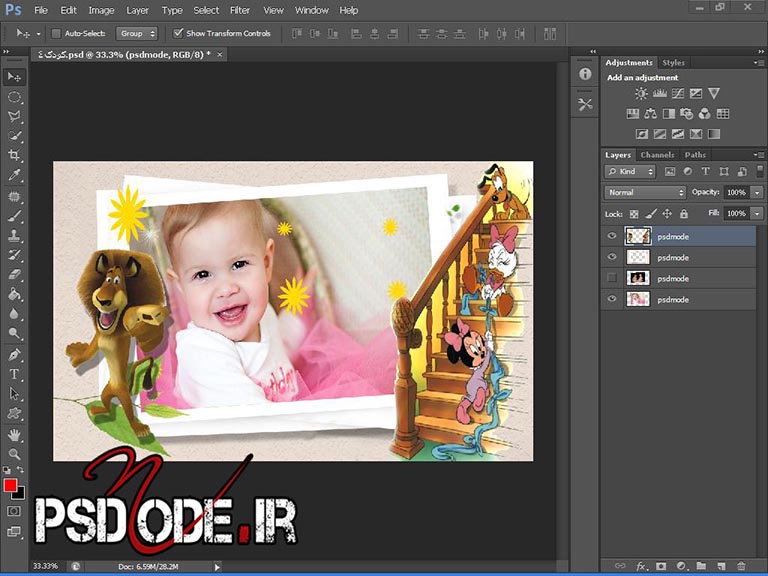Open the Layers panel flyout menu
Screen dimensions: 768x576
[x=759, y=155]
